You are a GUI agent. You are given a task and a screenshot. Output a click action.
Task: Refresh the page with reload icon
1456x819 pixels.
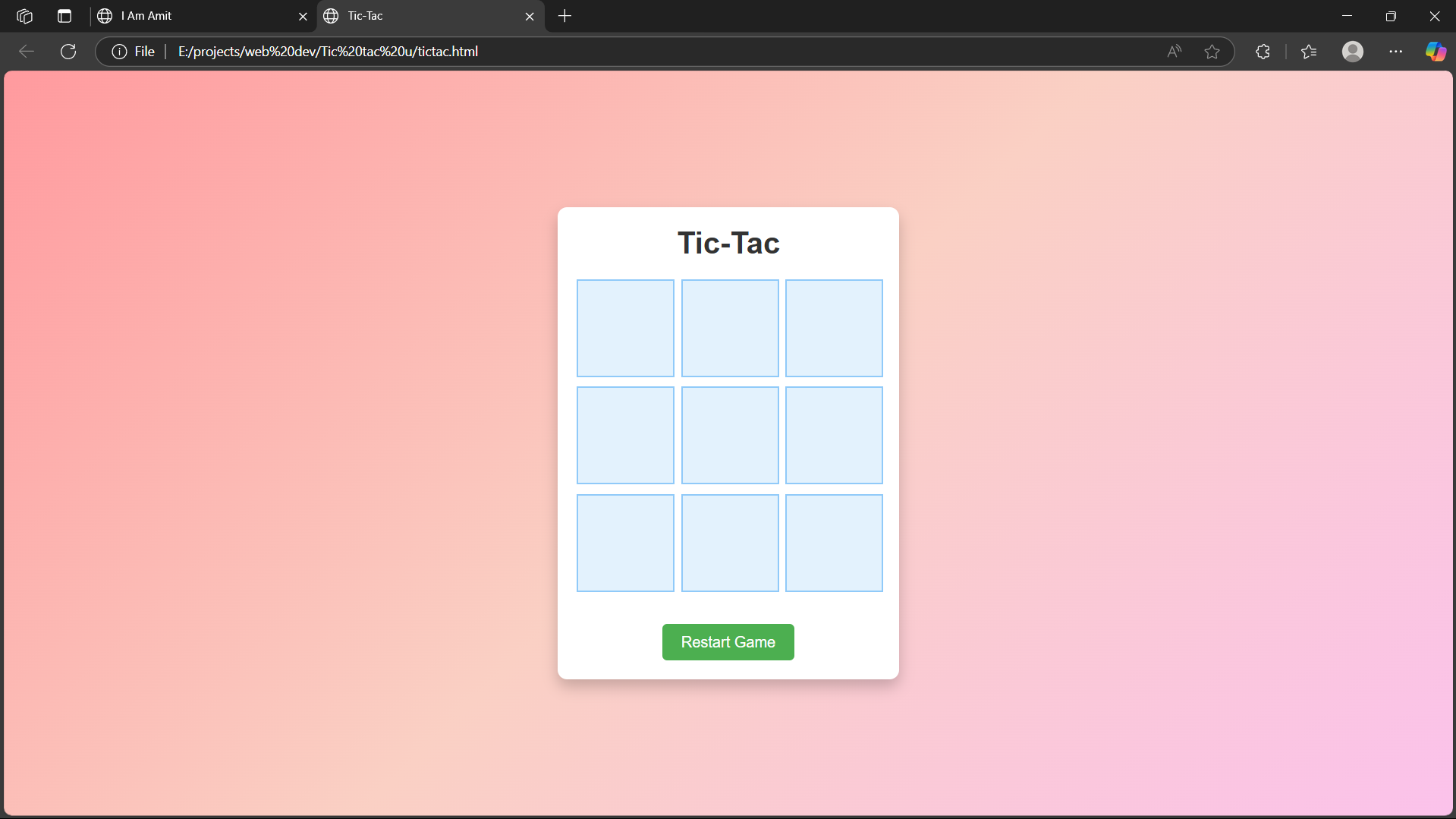68,52
